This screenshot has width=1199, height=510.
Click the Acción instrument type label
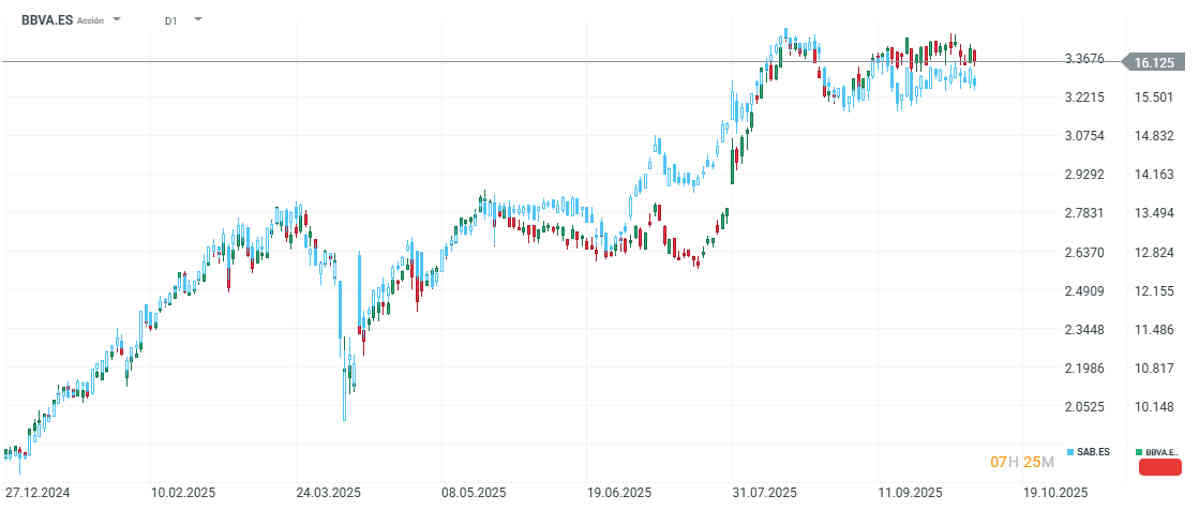[90, 20]
